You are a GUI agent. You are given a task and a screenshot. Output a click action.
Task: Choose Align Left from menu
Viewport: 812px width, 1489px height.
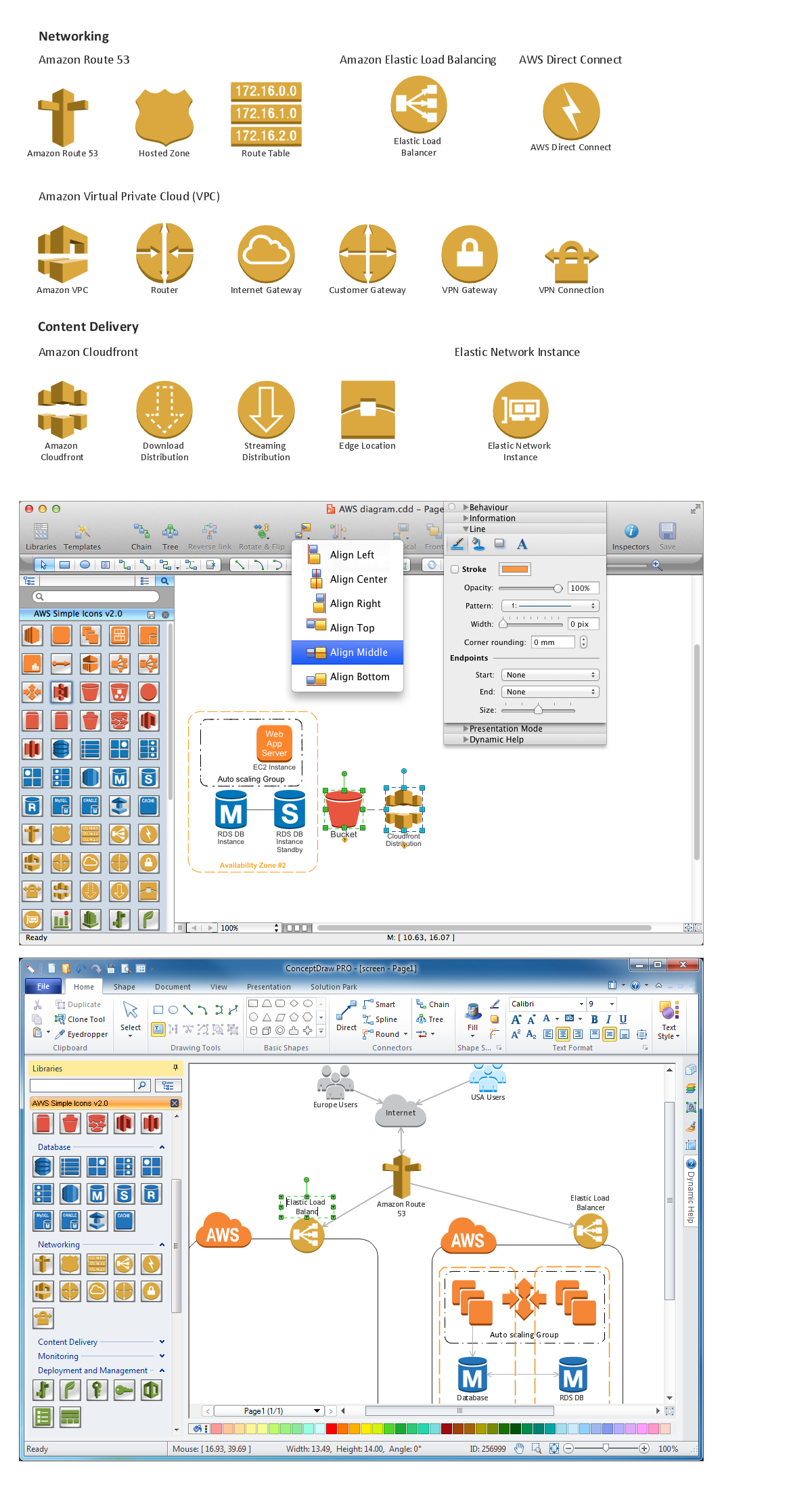click(347, 555)
